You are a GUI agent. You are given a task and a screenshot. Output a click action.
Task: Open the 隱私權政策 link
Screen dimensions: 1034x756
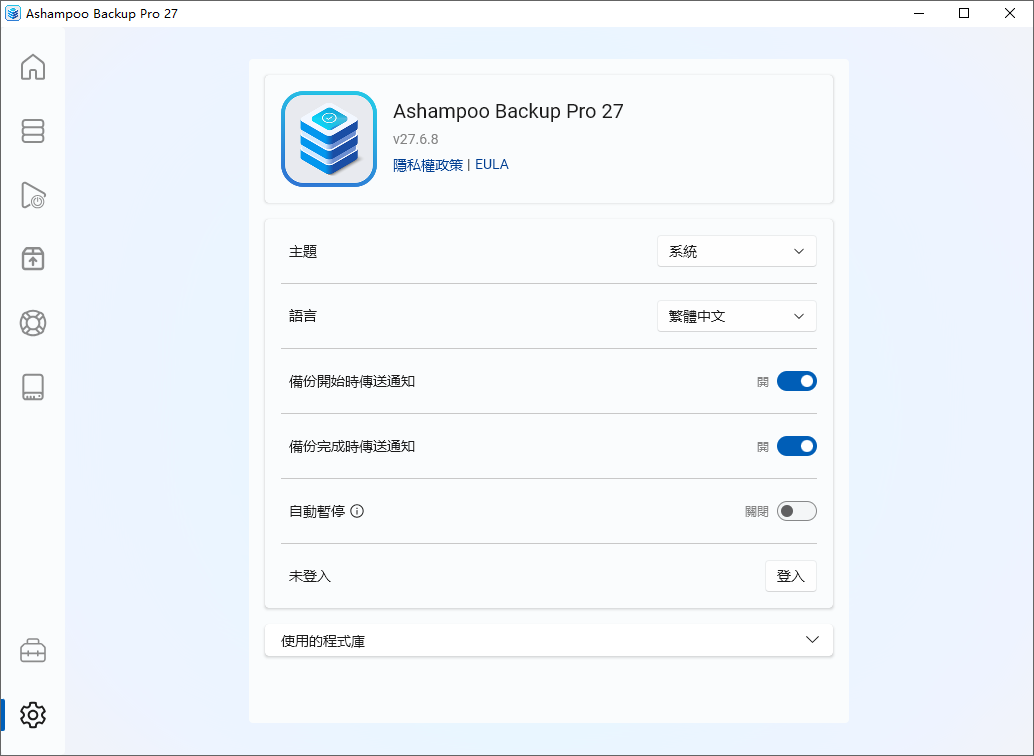pos(428,165)
